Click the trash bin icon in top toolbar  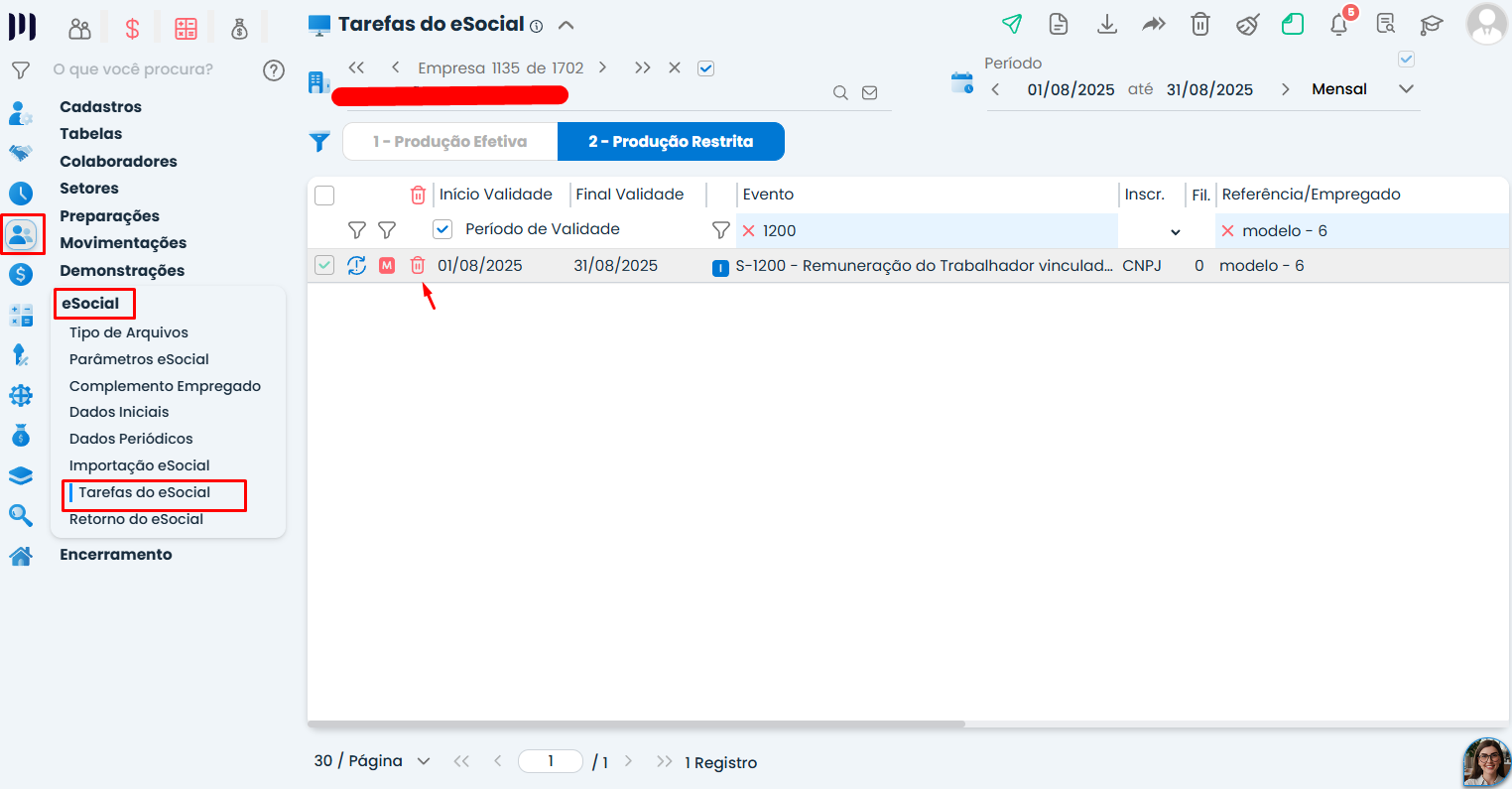[x=1200, y=24]
